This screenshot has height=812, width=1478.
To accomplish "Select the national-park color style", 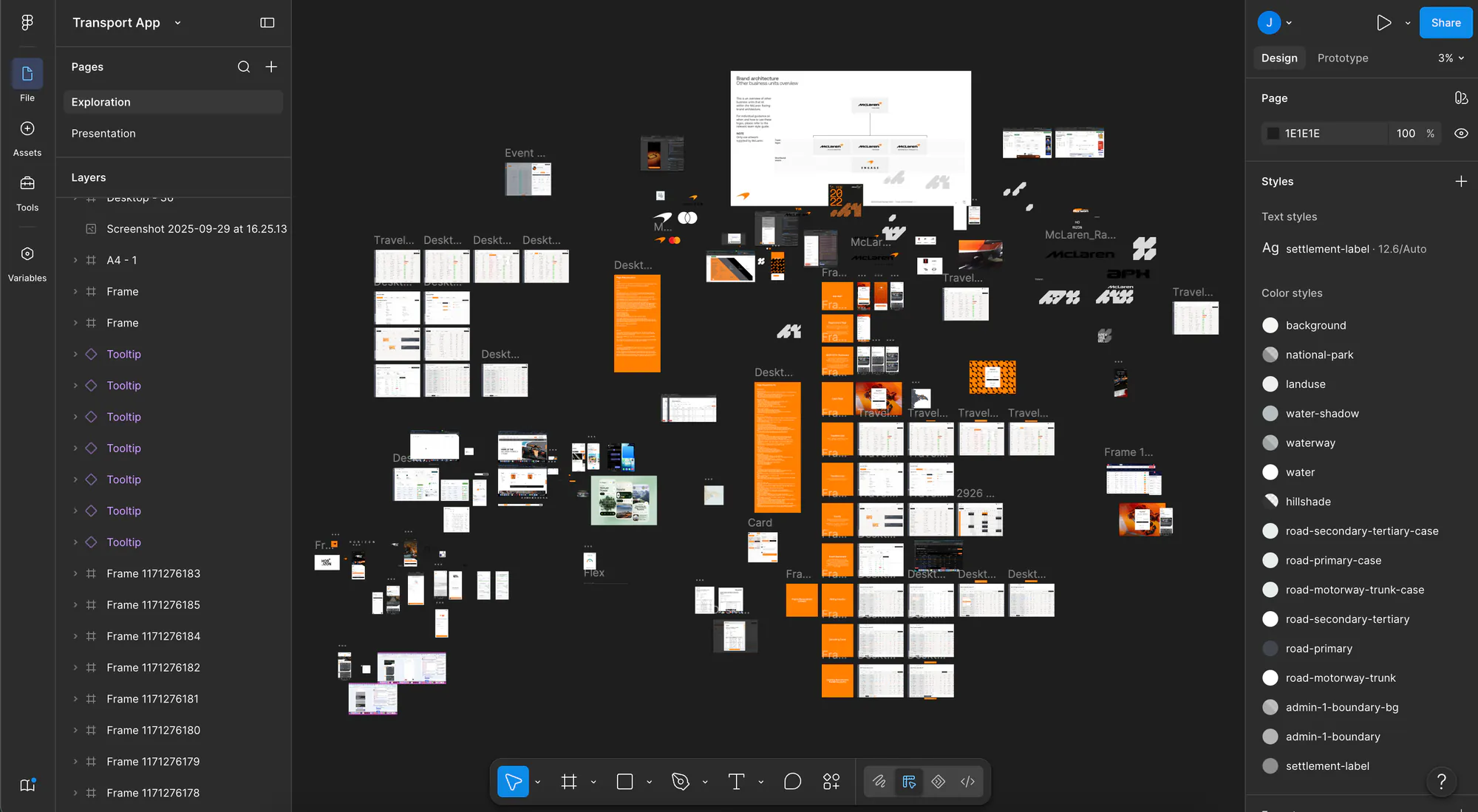I will pos(1318,355).
